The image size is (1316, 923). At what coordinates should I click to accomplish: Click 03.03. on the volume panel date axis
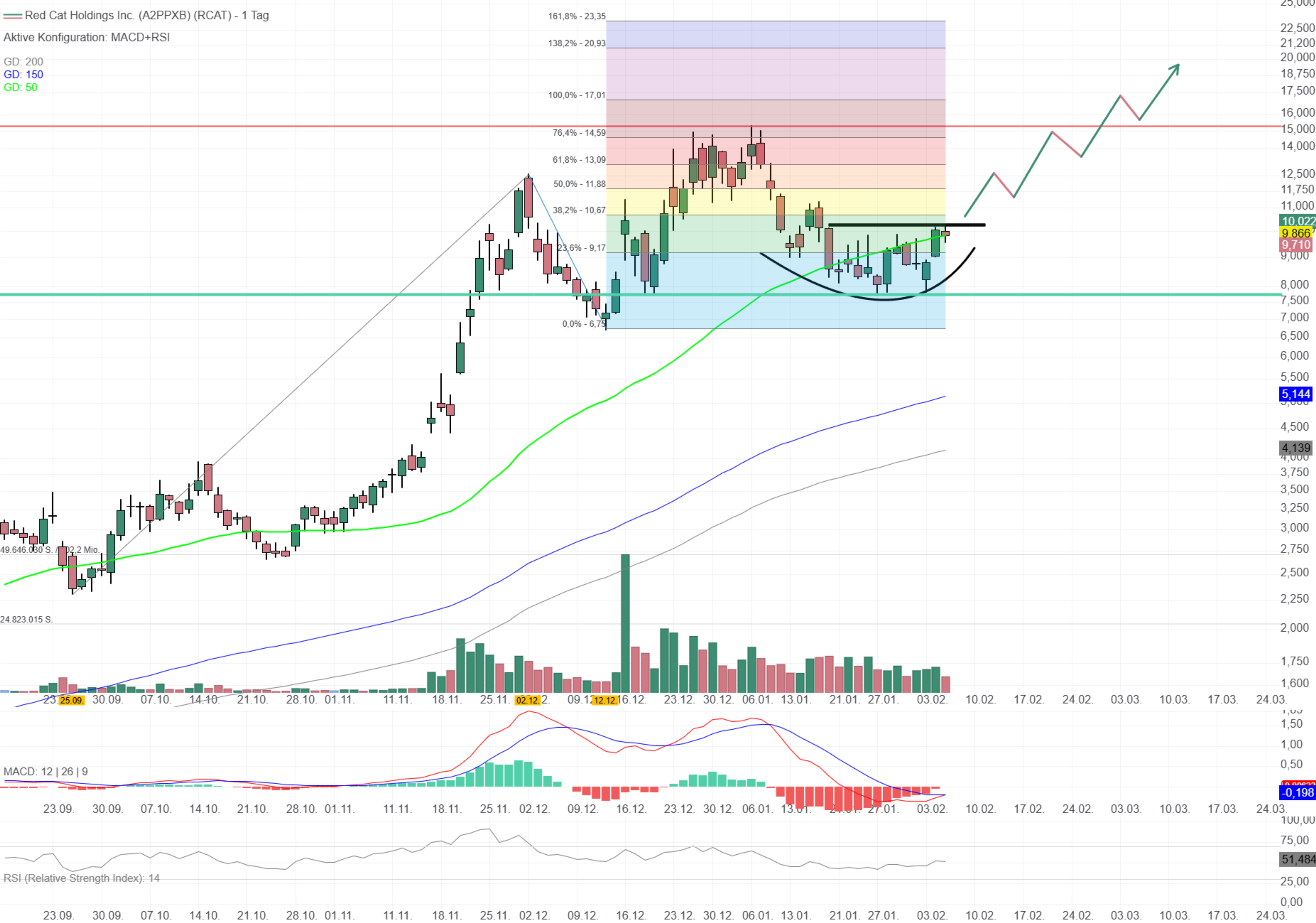click(1126, 700)
